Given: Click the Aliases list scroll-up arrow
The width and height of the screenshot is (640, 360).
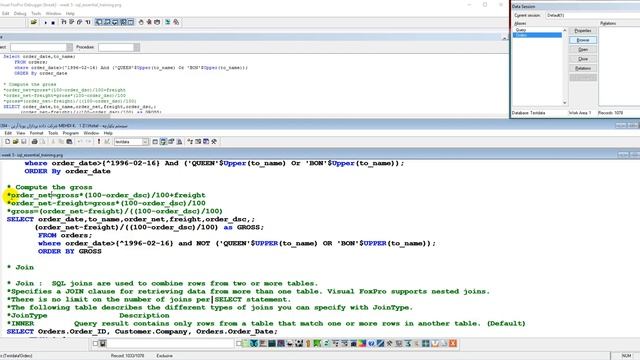Looking at the screenshot, I should pyautogui.click(x=565, y=30).
